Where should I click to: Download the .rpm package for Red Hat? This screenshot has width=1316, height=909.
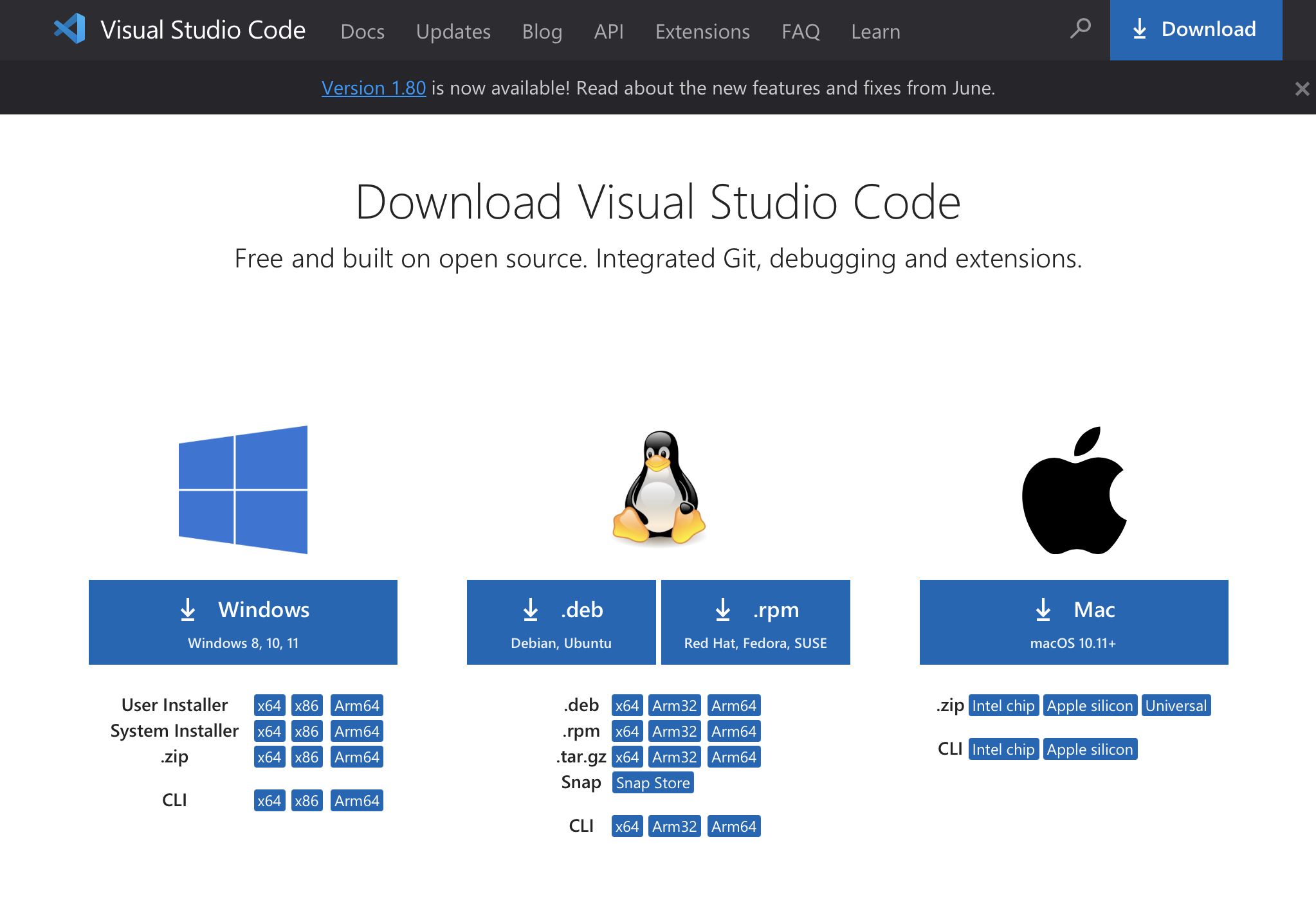point(756,622)
